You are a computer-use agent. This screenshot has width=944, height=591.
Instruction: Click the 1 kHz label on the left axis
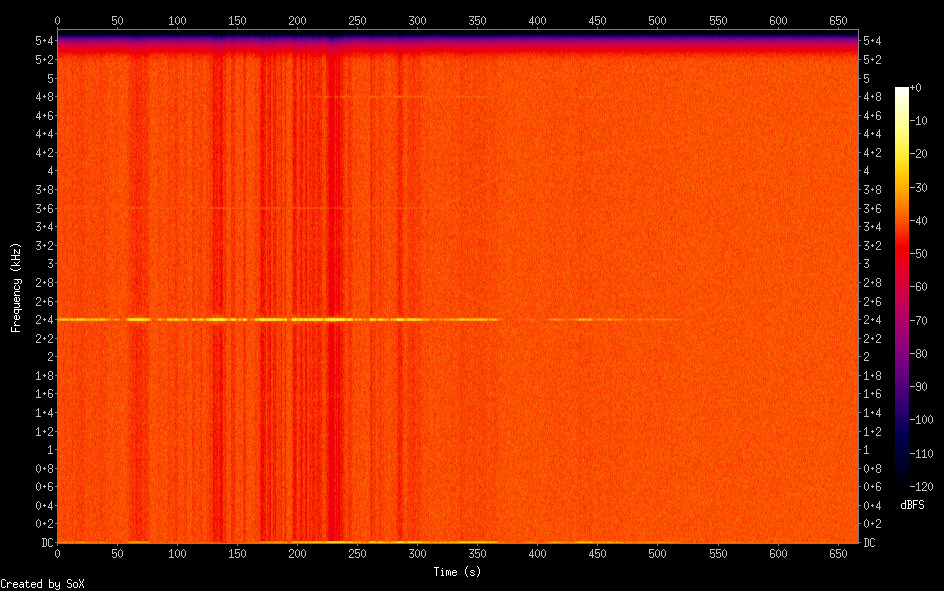click(49, 450)
